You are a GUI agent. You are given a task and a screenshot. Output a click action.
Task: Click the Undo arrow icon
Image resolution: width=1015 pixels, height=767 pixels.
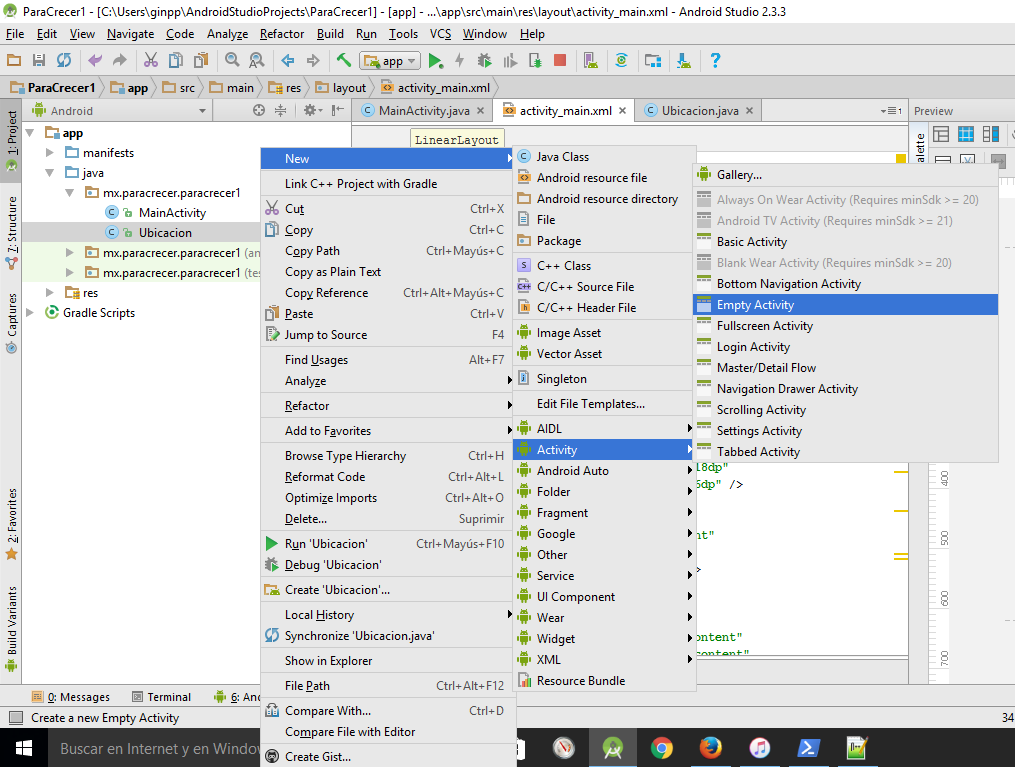click(x=95, y=61)
